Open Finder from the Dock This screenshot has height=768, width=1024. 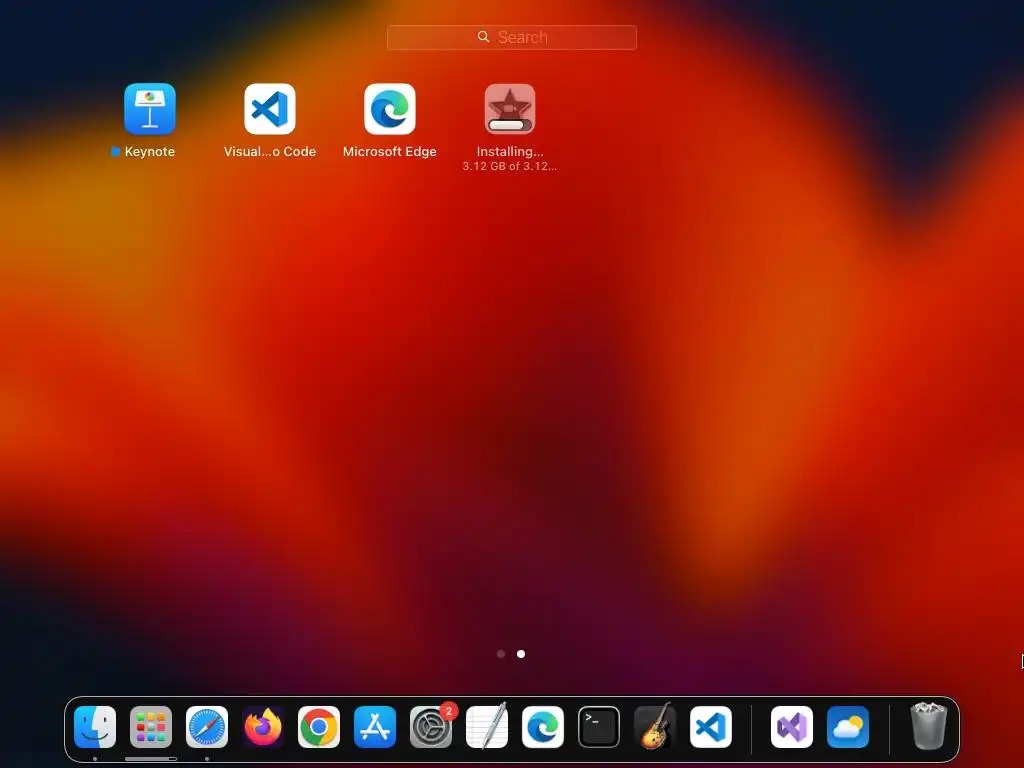pyautogui.click(x=95, y=727)
